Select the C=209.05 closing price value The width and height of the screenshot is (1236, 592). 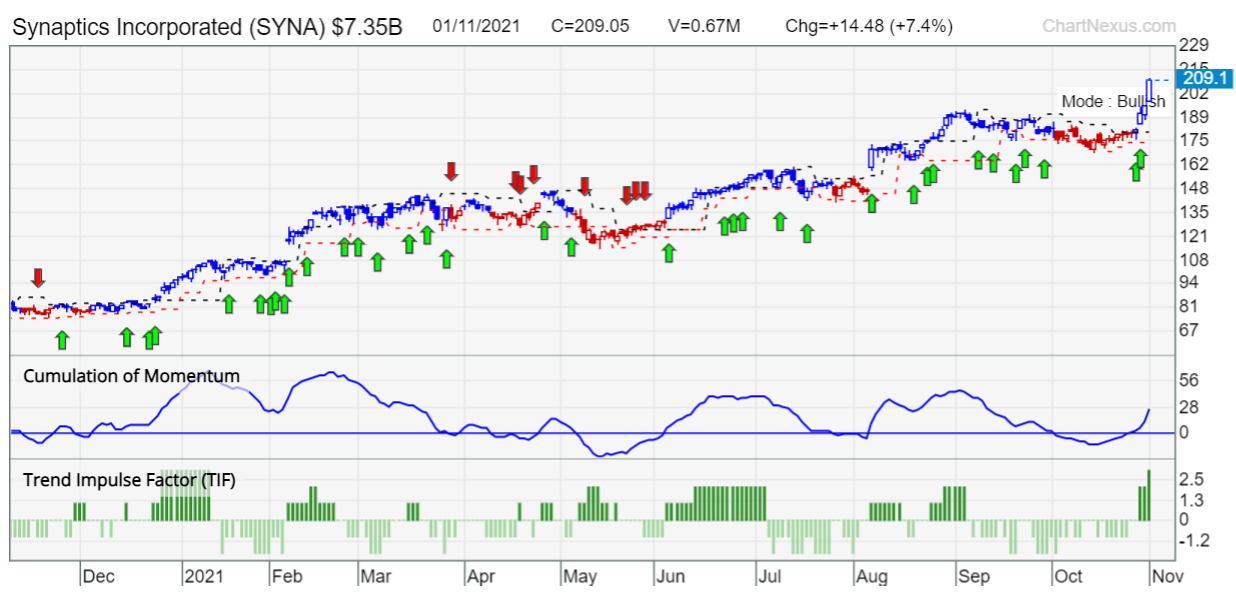[x=590, y=26]
